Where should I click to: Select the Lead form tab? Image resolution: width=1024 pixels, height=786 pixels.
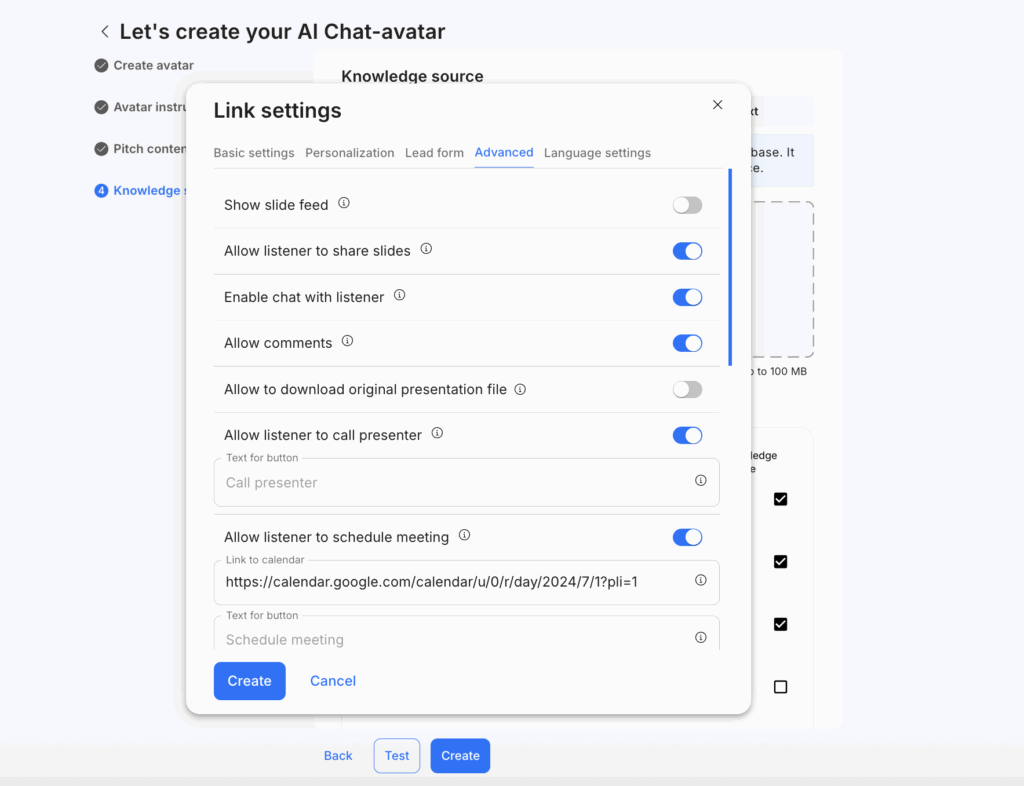434,153
